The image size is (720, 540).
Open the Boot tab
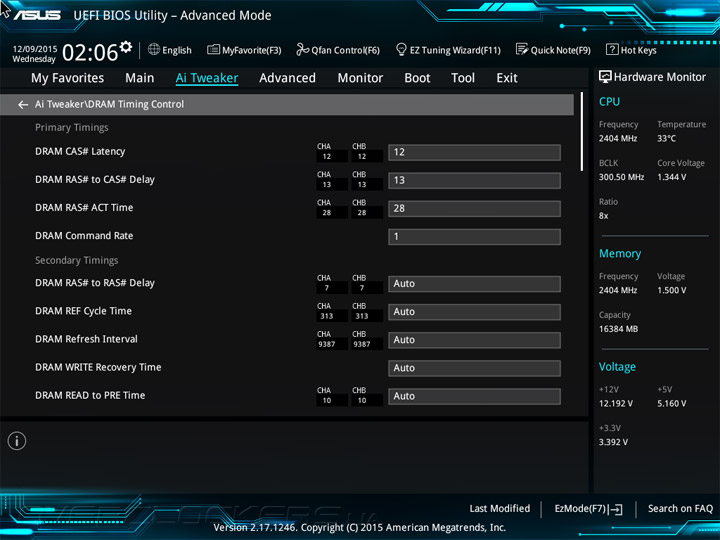417,78
